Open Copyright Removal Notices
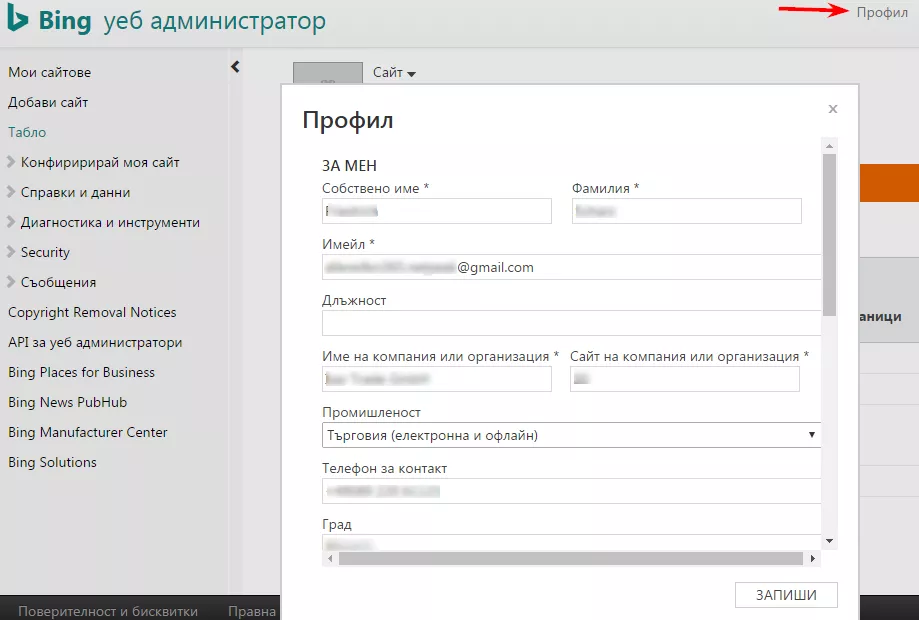 (x=92, y=312)
